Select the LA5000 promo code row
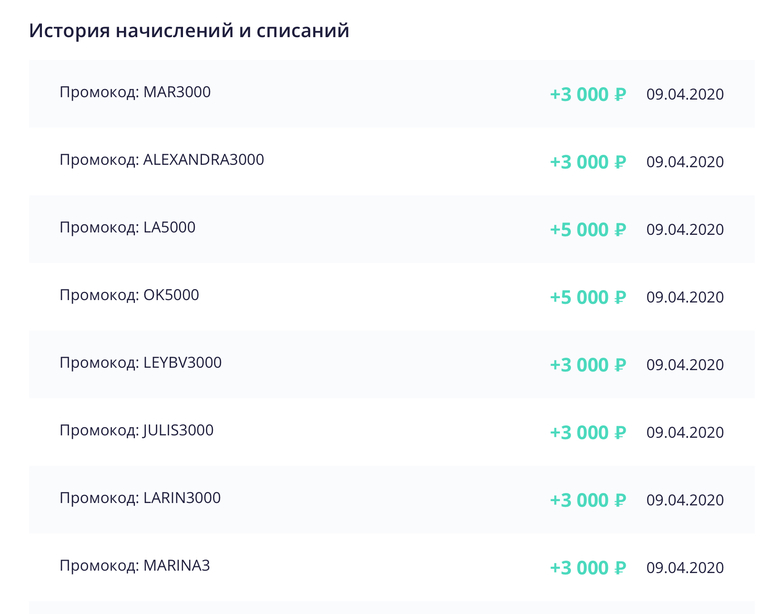Screen dimensions: 770x614 coord(127,228)
